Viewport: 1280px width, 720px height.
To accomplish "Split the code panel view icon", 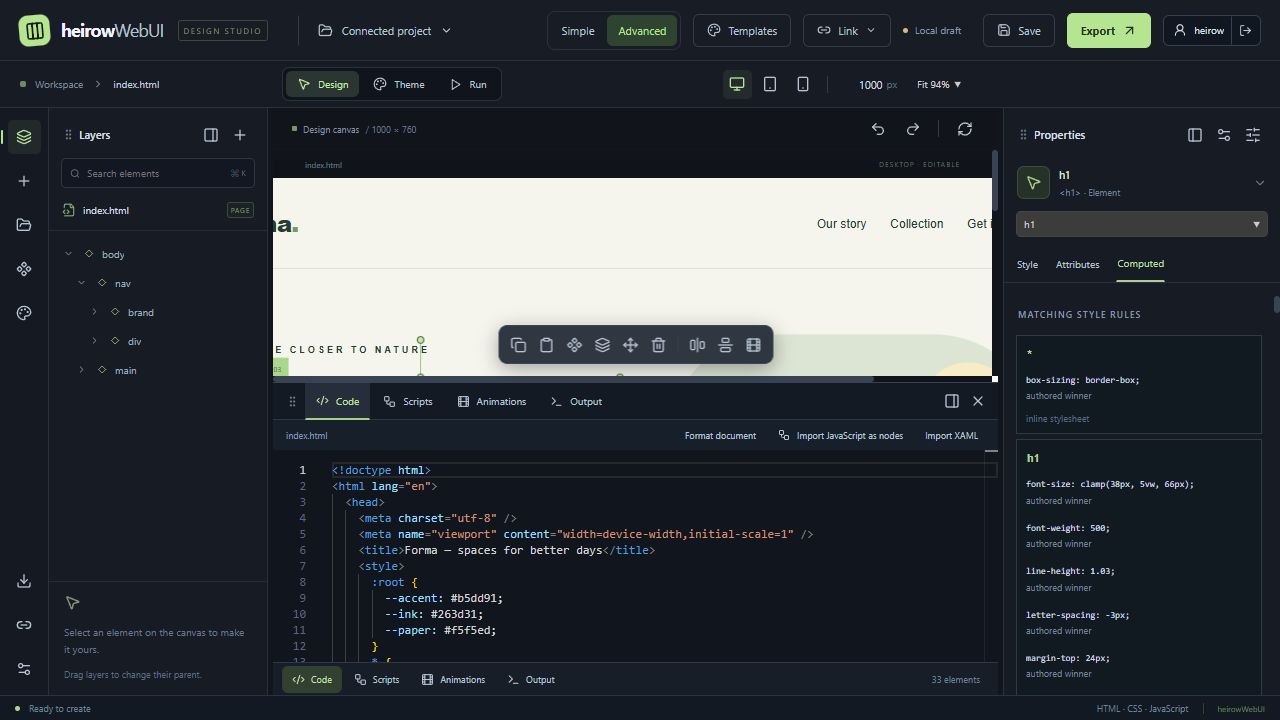I will tap(952, 401).
